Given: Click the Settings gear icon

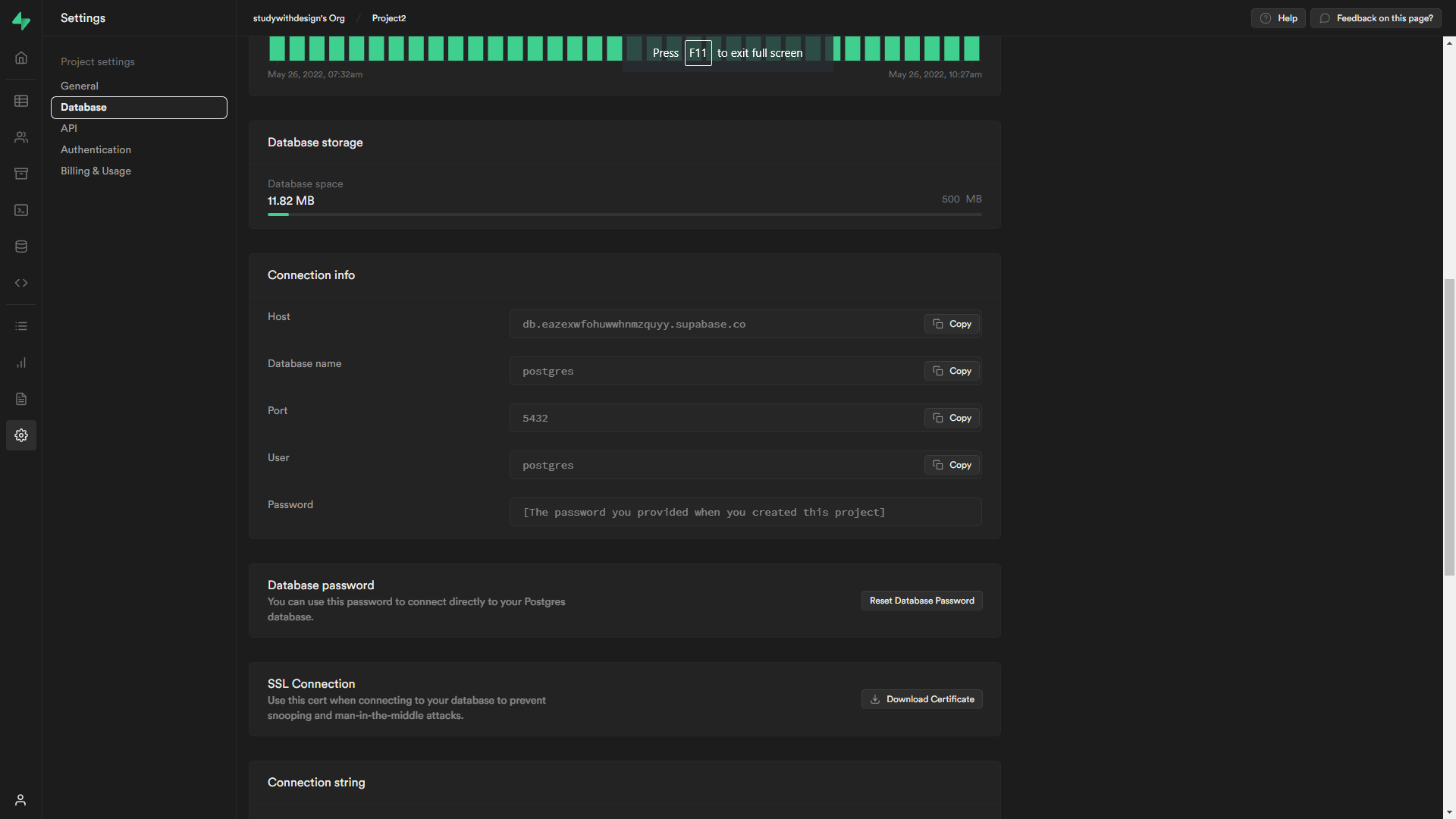Looking at the screenshot, I should [x=21, y=435].
